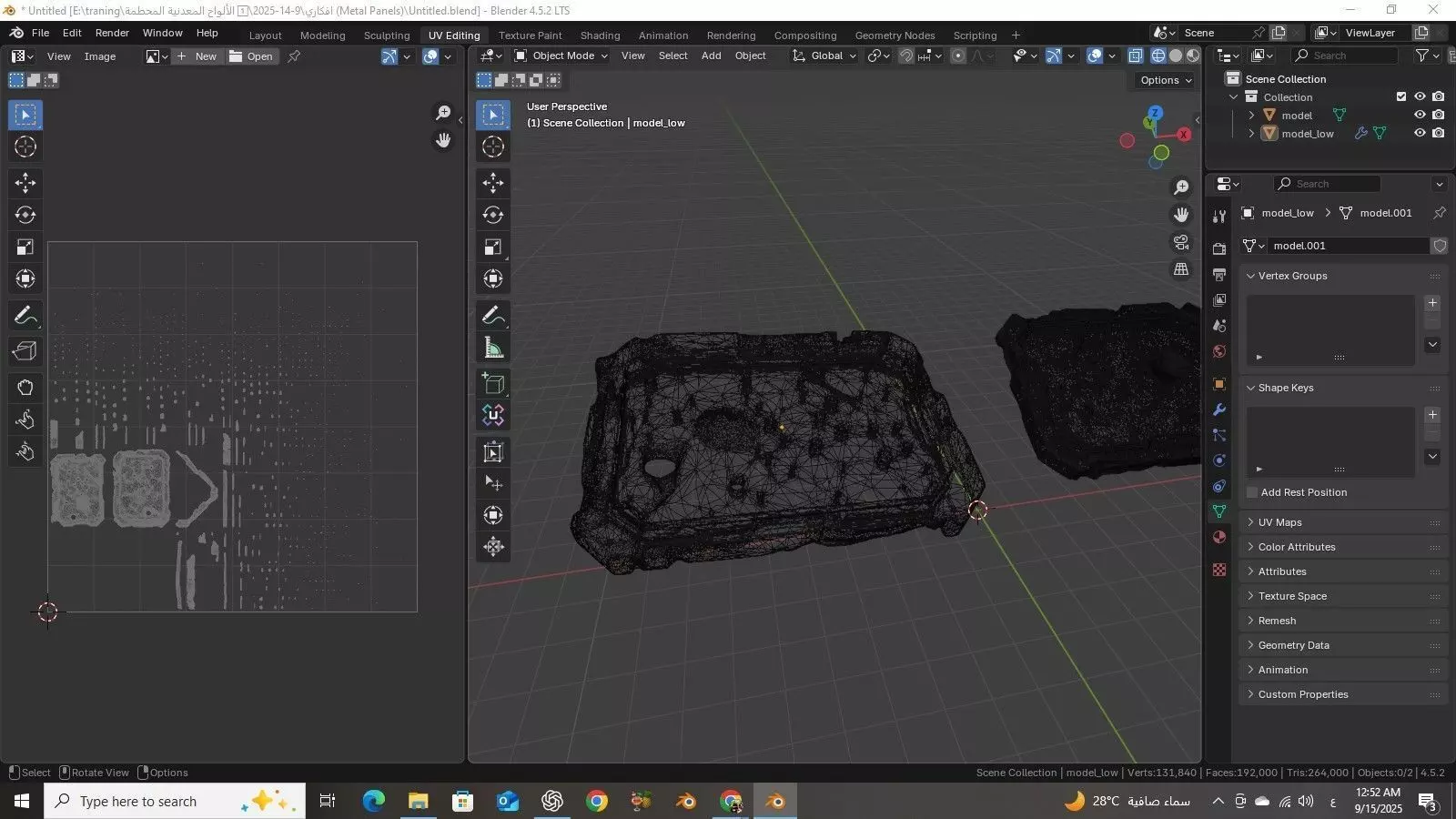Click the Windows taskbar search box
The width and height of the screenshot is (1456, 819).
coord(175,801)
